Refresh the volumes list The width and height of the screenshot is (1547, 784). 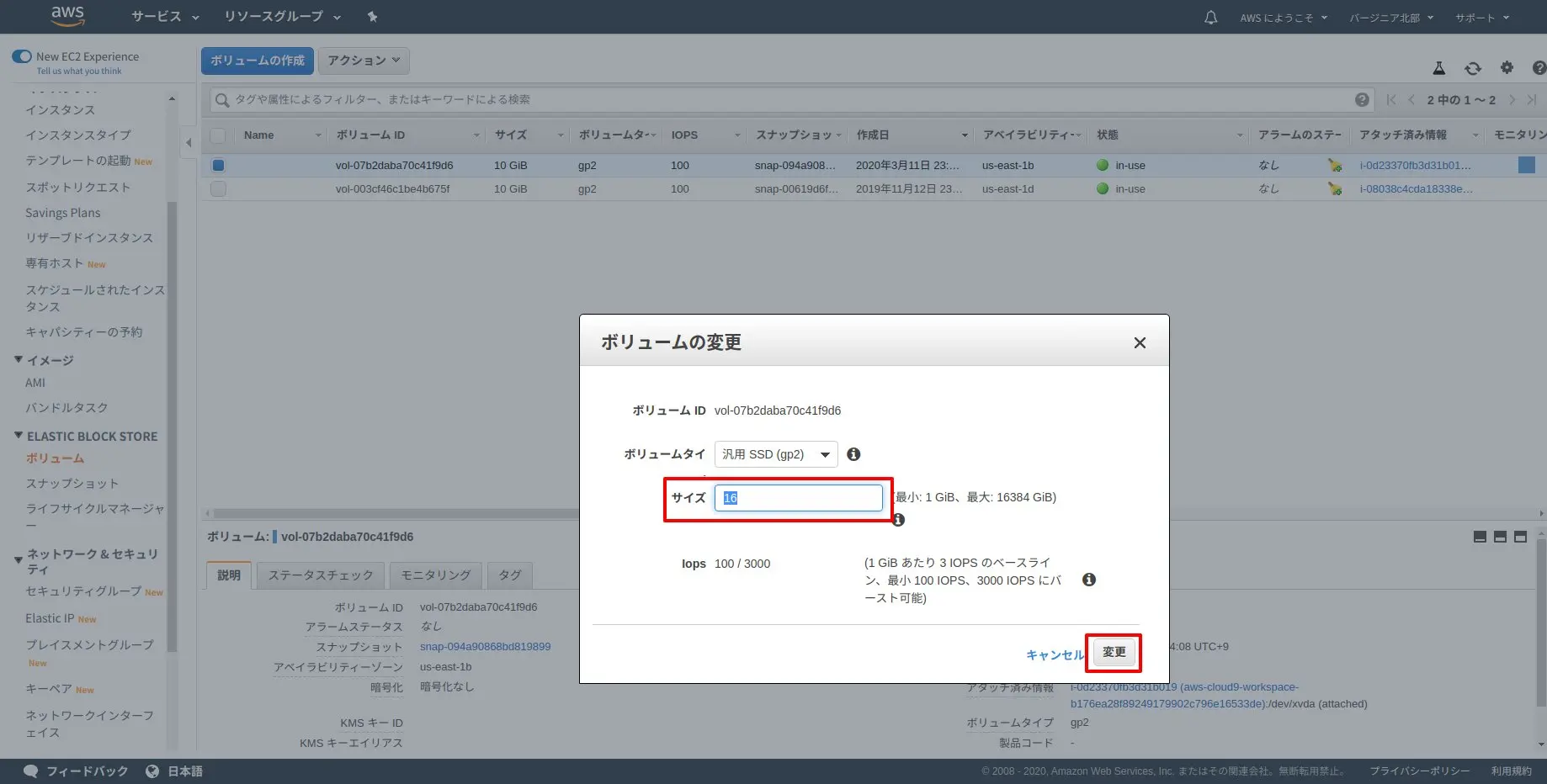coord(1472,68)
